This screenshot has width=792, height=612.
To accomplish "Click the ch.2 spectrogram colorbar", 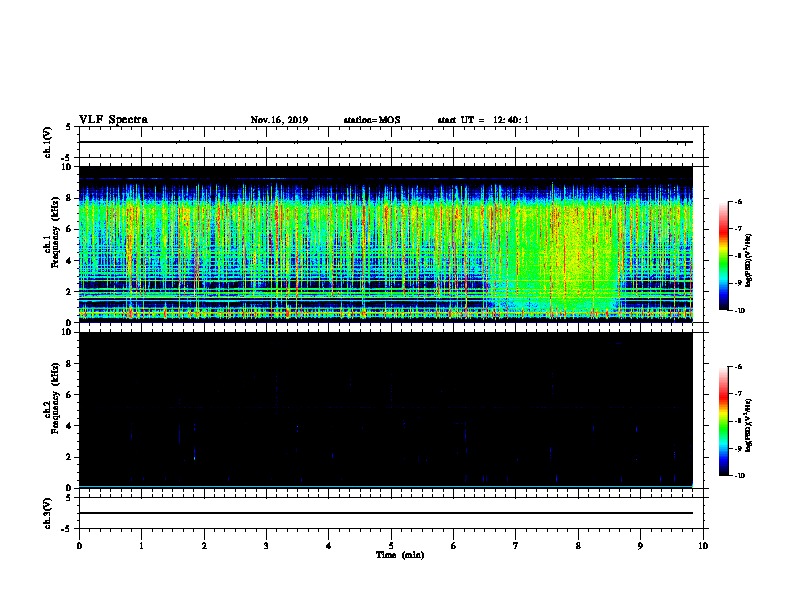I will tap(723, 421).
